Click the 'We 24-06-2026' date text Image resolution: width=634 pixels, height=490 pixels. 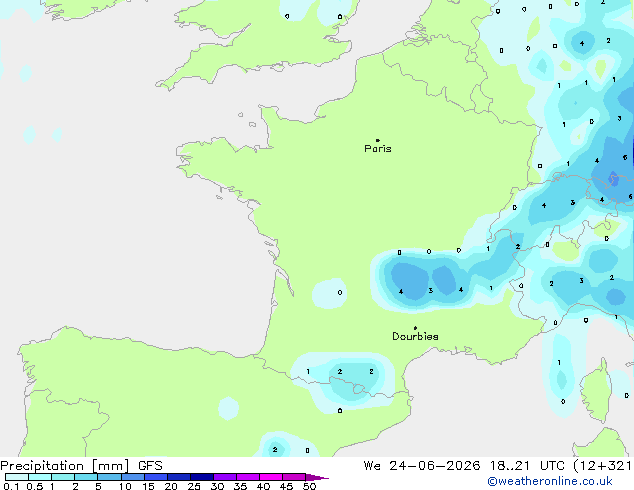(422, 466)
